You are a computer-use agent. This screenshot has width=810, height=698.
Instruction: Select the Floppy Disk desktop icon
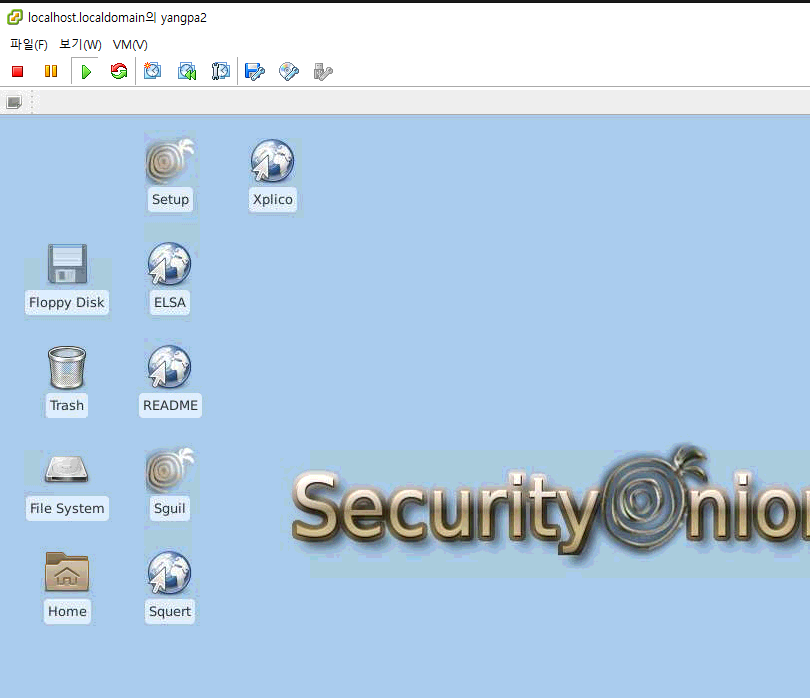(67, 278)
